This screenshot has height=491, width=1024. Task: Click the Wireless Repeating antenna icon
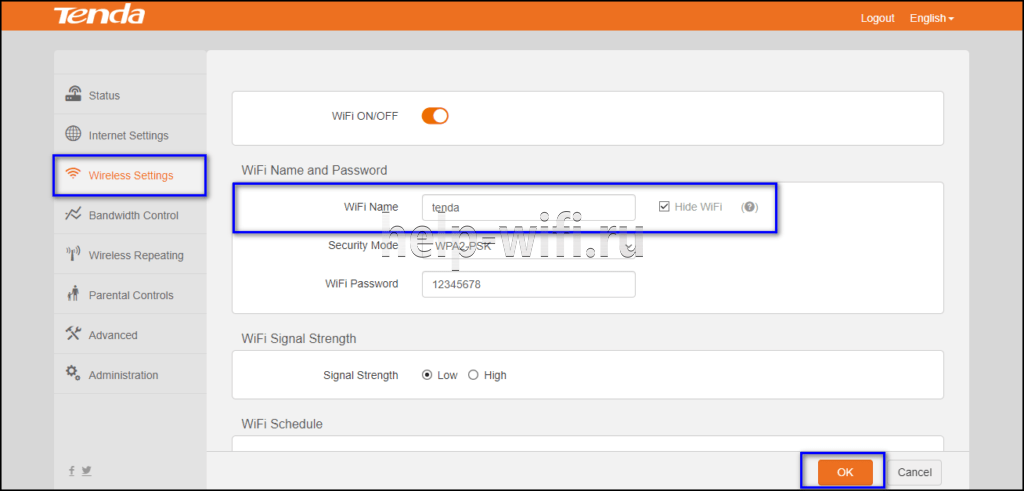[x=73, y=254]
